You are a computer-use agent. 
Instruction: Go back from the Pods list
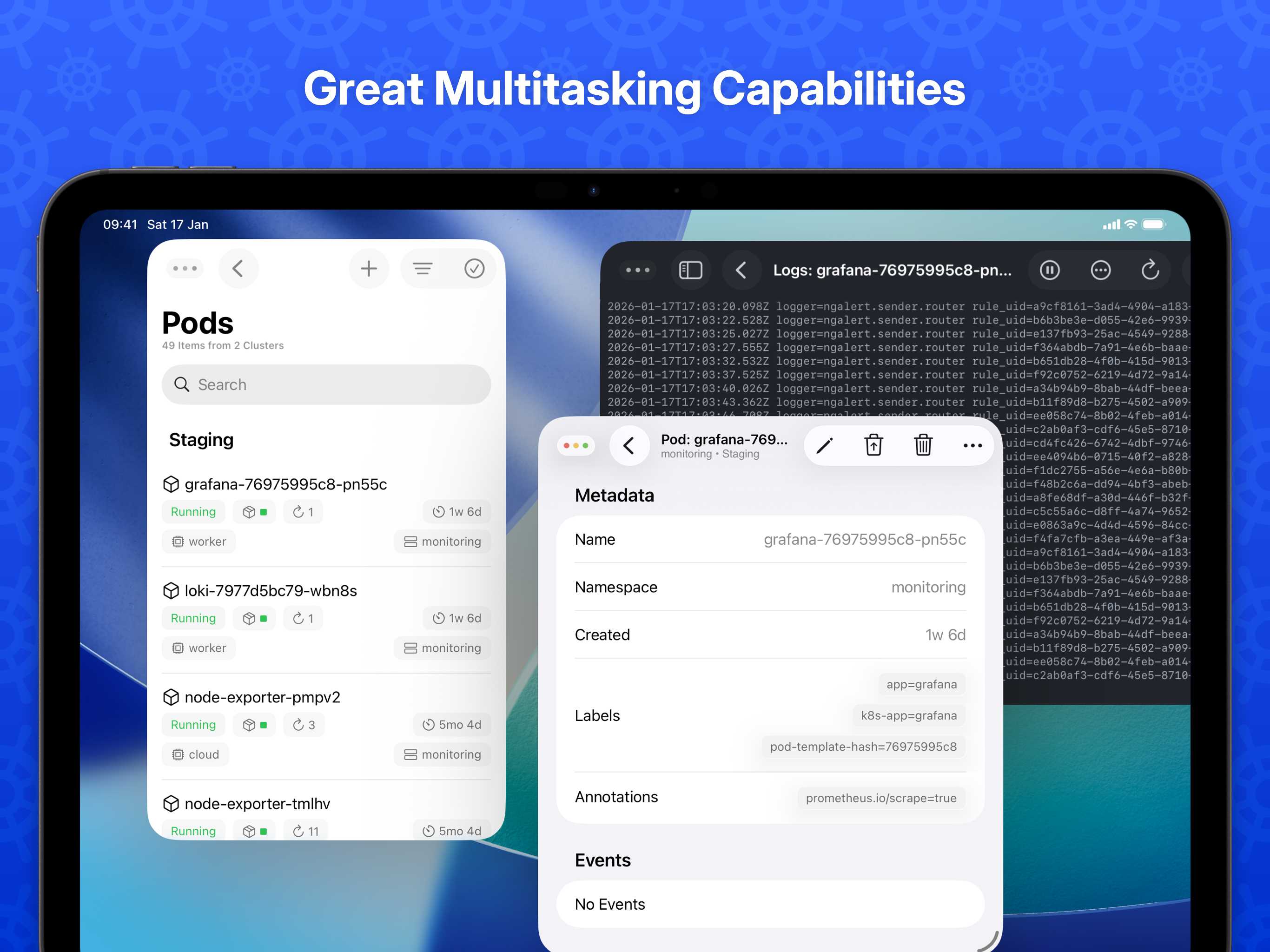(238, 269)
